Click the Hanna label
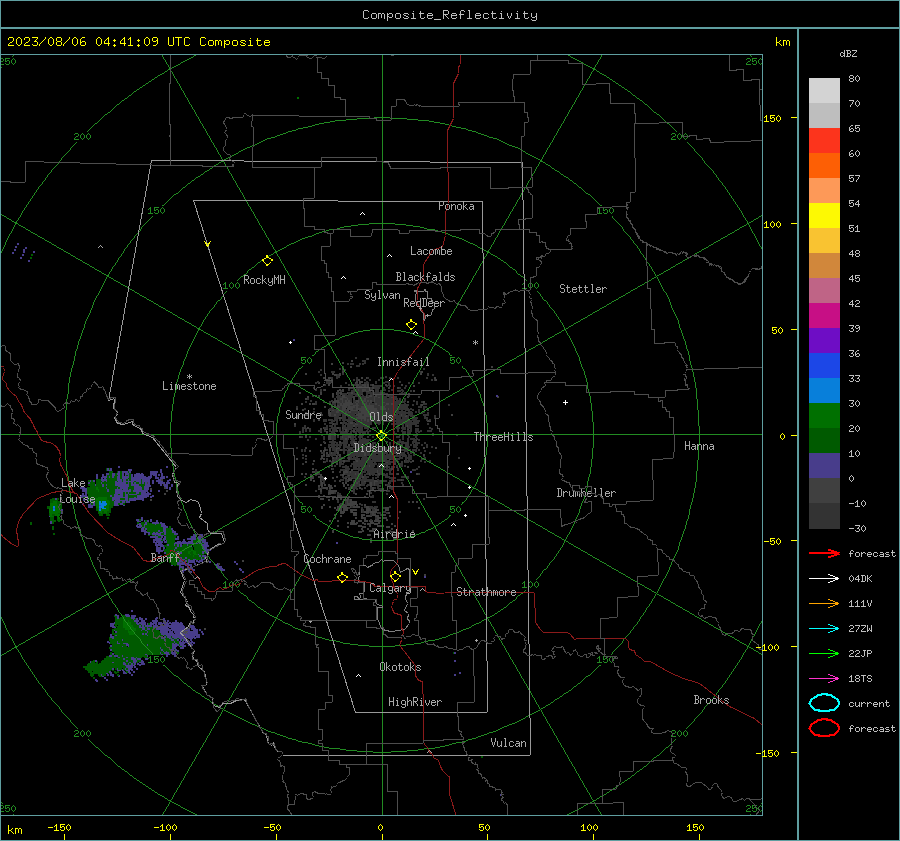 [699, 446]
